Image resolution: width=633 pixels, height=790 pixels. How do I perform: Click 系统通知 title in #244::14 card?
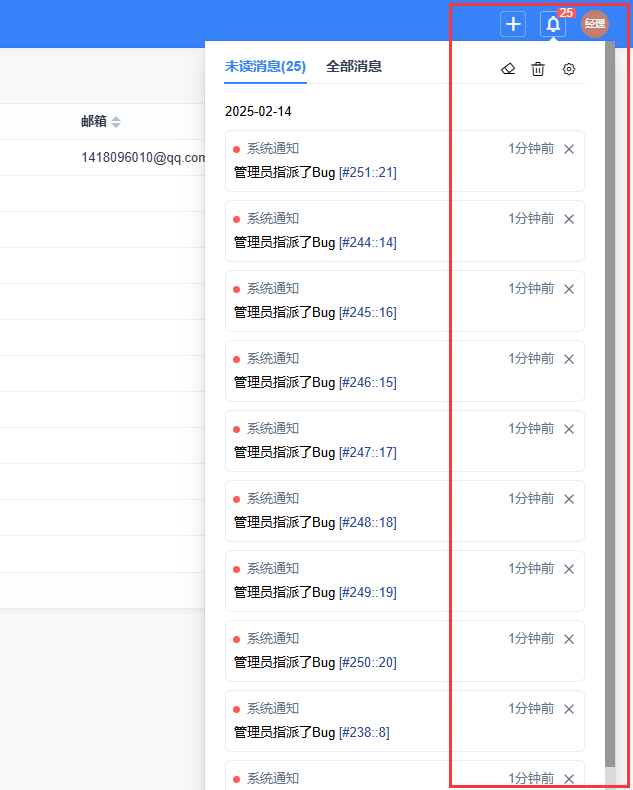pos(273,219)
